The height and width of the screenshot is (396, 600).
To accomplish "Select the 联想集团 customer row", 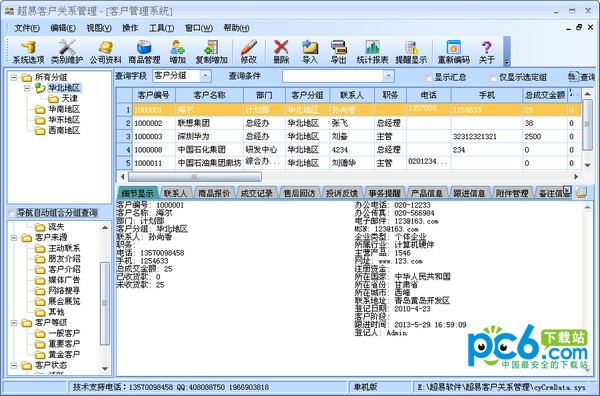I will [348, 123].
